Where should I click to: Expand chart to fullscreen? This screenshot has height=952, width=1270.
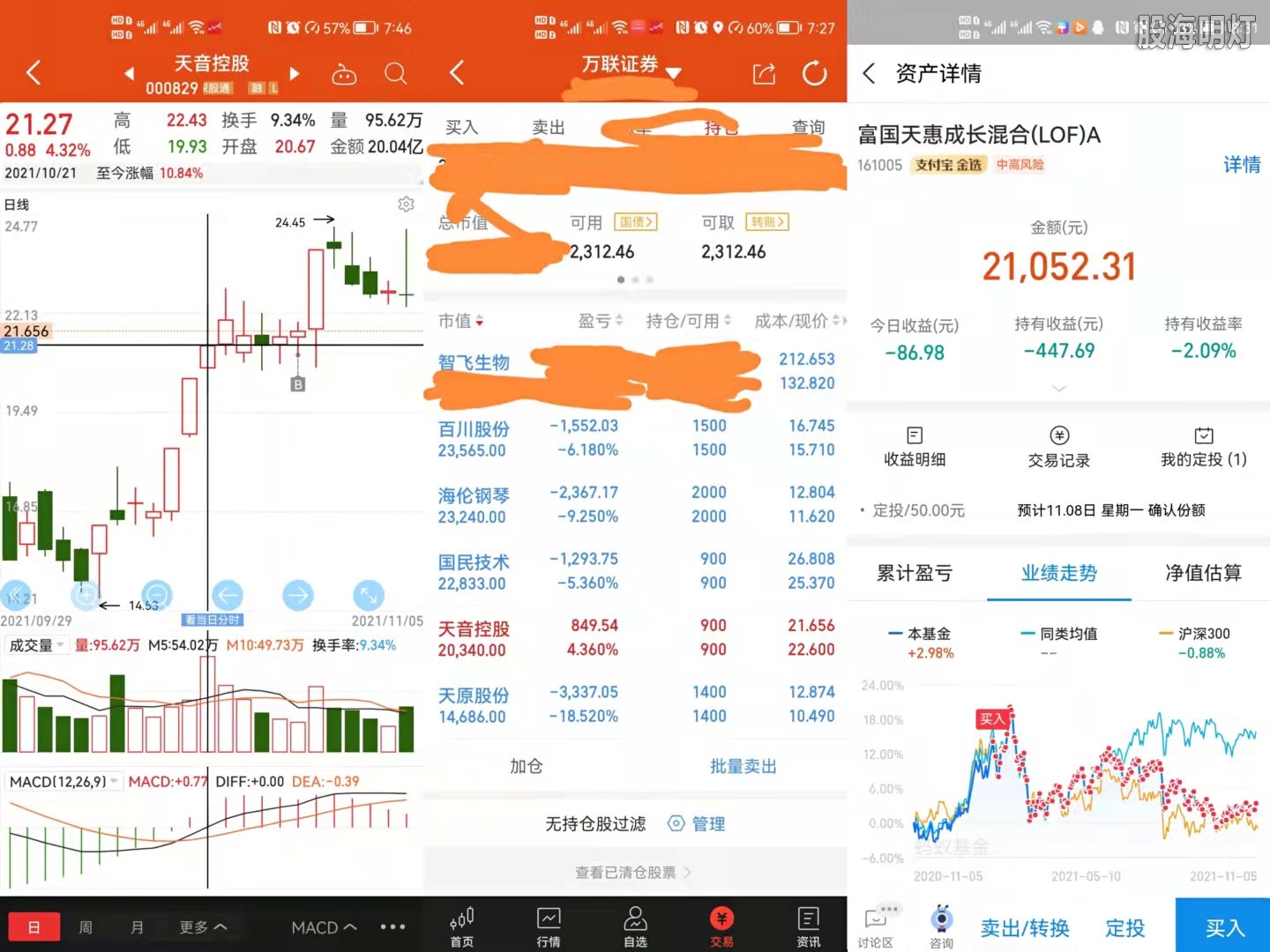point(369,597)
